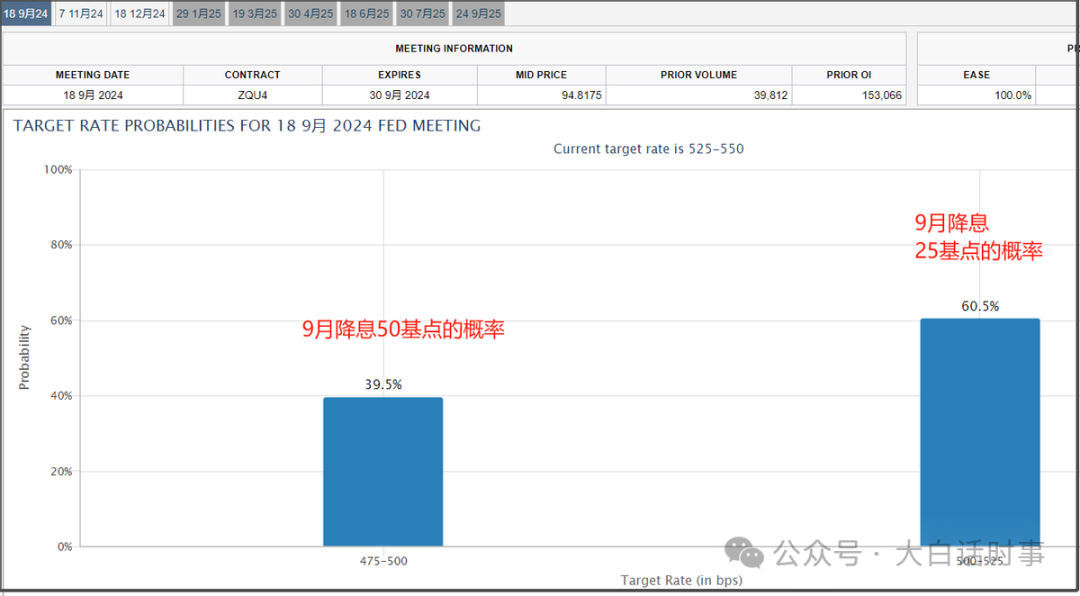Click the EASE column header
The height and width of the screenshot is (596, 1080).
977,75
